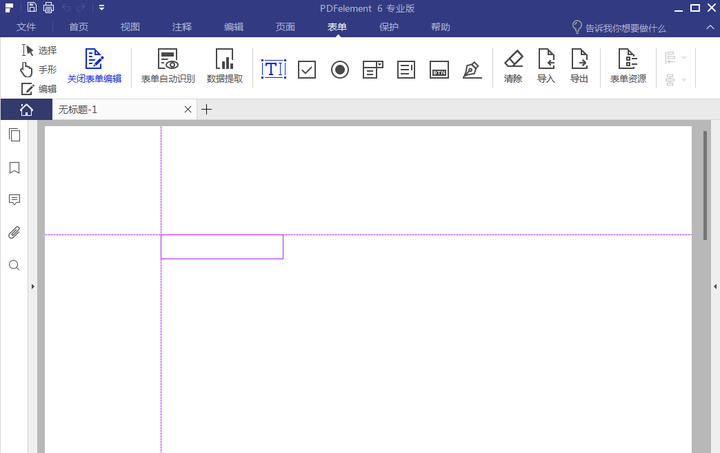Open the search panel magnifier
The height and width of the screenshot is (453, 720).
14,265
